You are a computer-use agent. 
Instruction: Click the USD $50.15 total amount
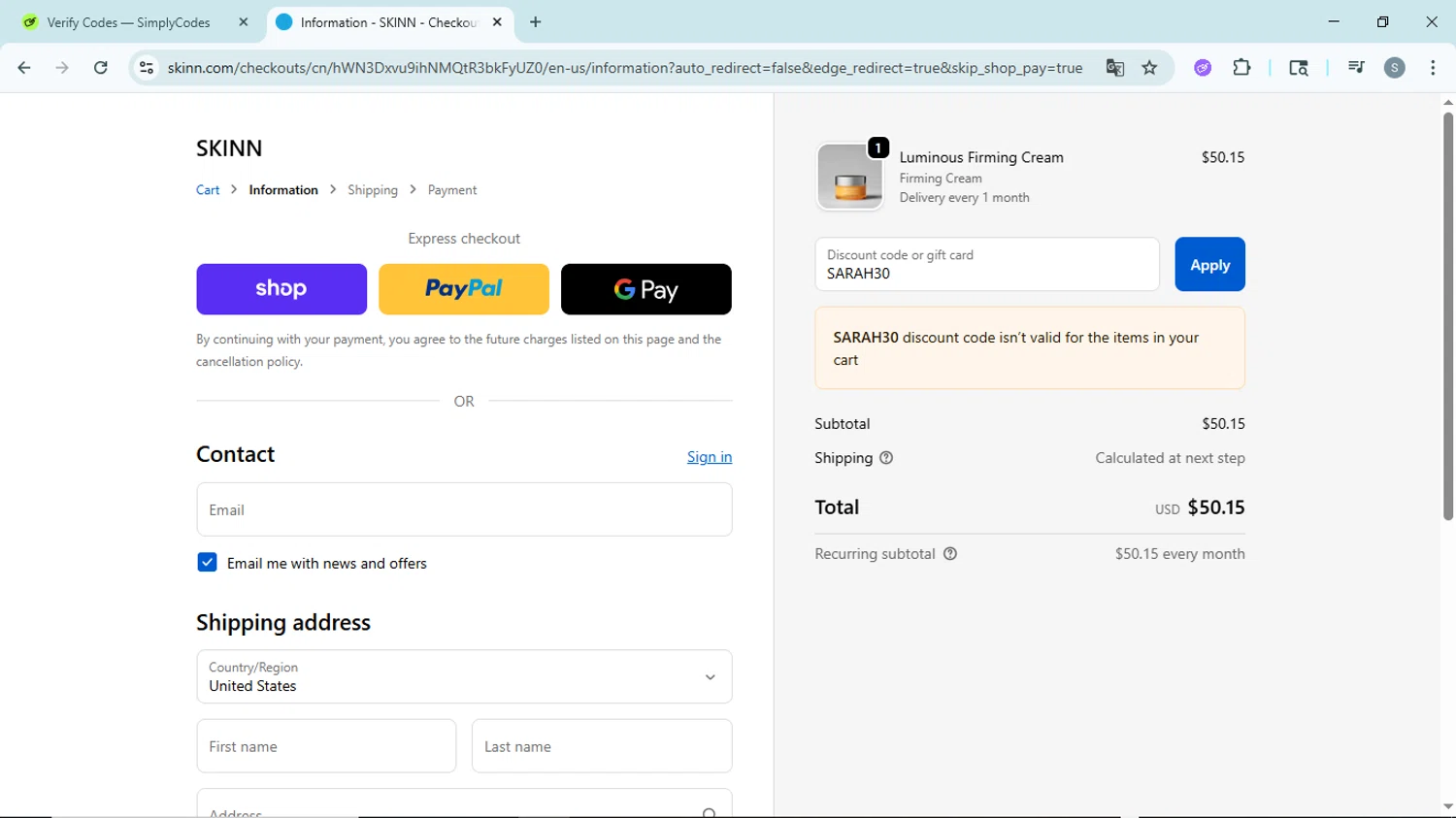(1200, 507)
